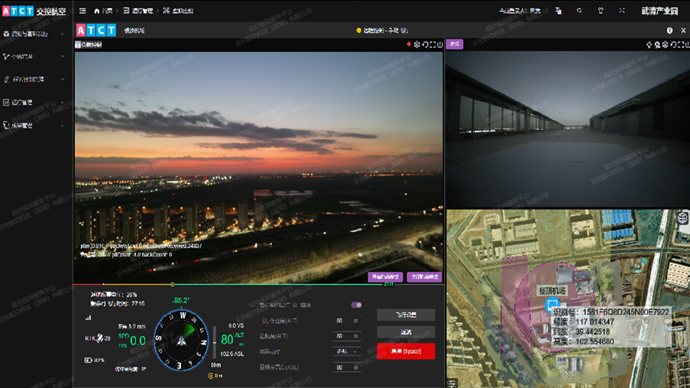This screenshot has height=388, width=690.
Task: Select the purple tab above dock camera
Action: click(x=455, y=44)
